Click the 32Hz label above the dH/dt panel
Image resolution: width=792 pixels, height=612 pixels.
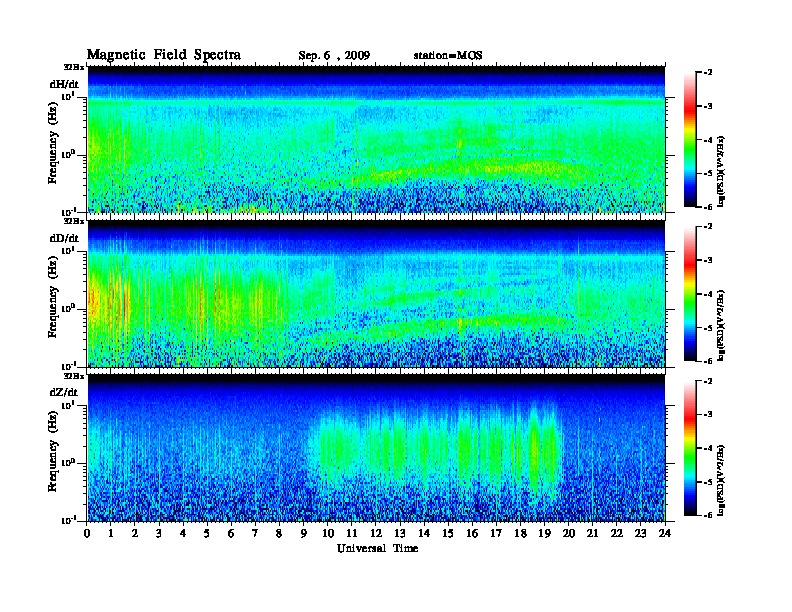74,67
